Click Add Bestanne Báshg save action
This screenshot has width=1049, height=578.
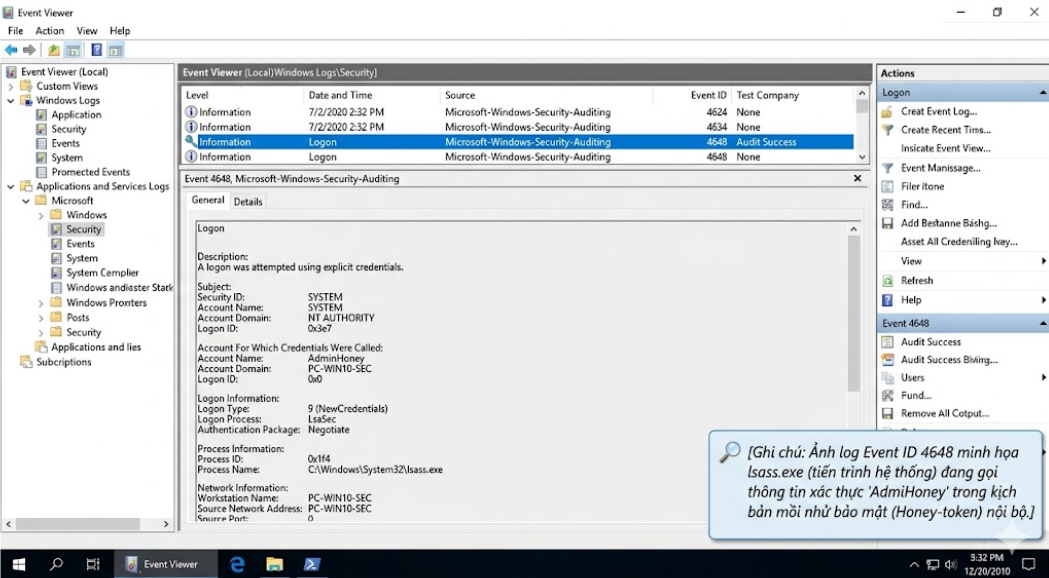click(949, 223)
